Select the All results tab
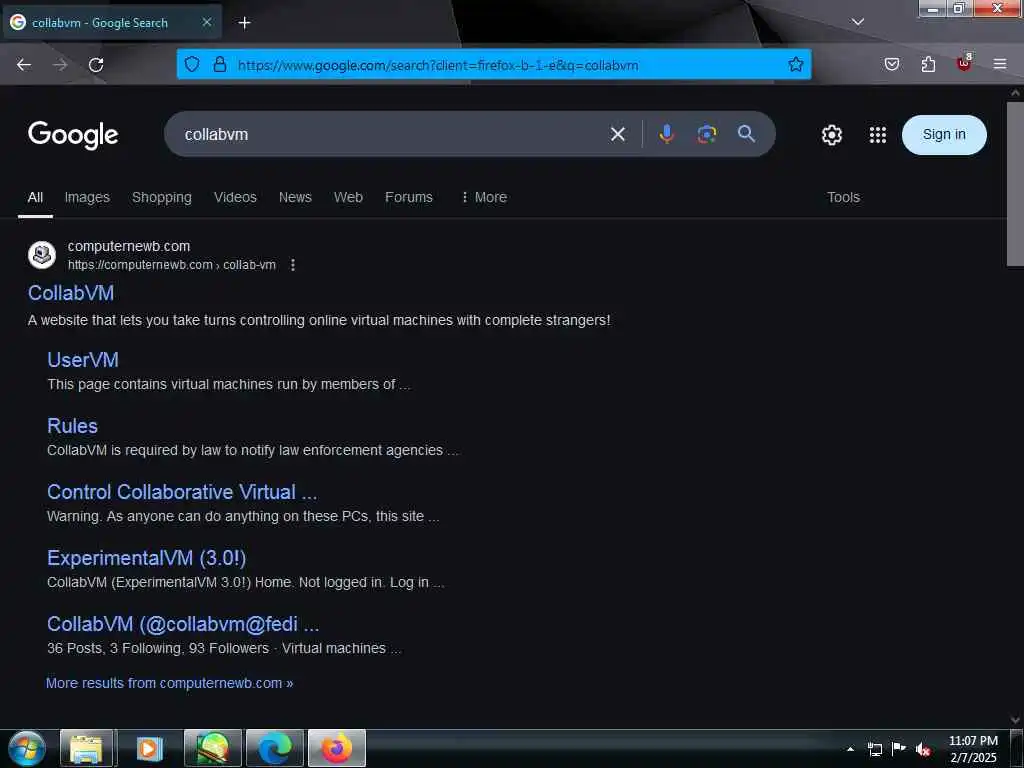The width and height of the screenshot is (1024, 768). coord(35,197)
